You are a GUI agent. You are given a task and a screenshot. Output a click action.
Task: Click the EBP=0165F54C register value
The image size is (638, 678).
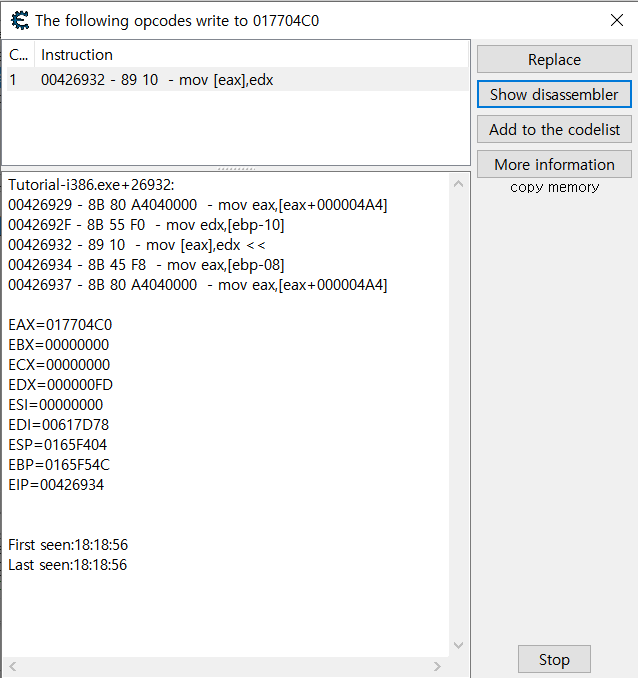pyautogui.click(x=59, y=464)
